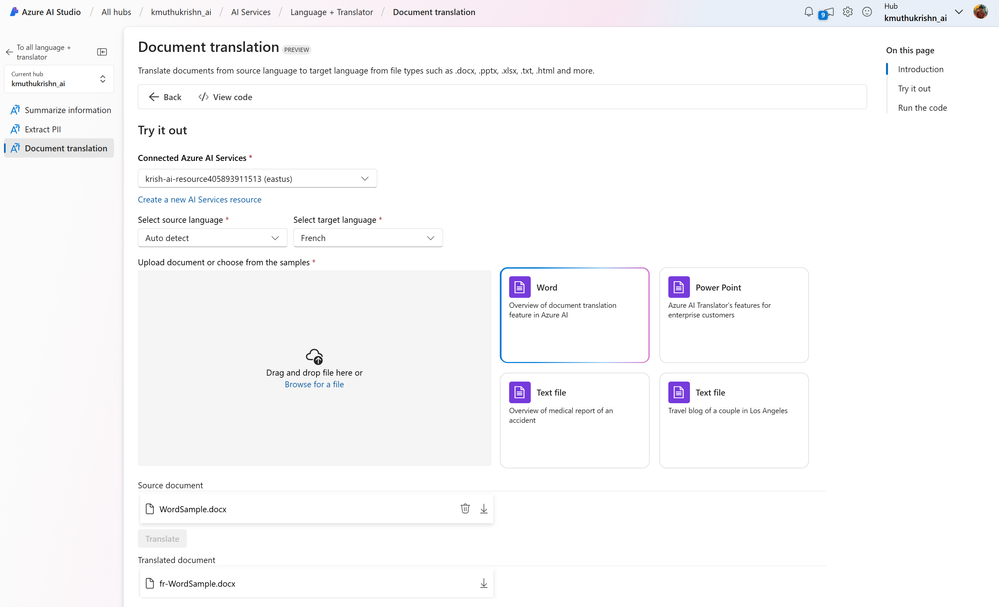Click the Summarize information icon
Viewport: 999px width, 607px height.
pyautogui.click(x=15, y=110)
